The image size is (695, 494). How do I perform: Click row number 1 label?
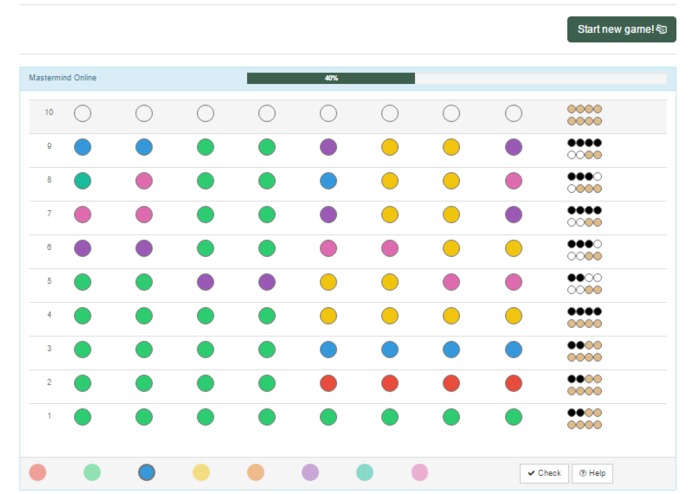click(x=49, y=416)
